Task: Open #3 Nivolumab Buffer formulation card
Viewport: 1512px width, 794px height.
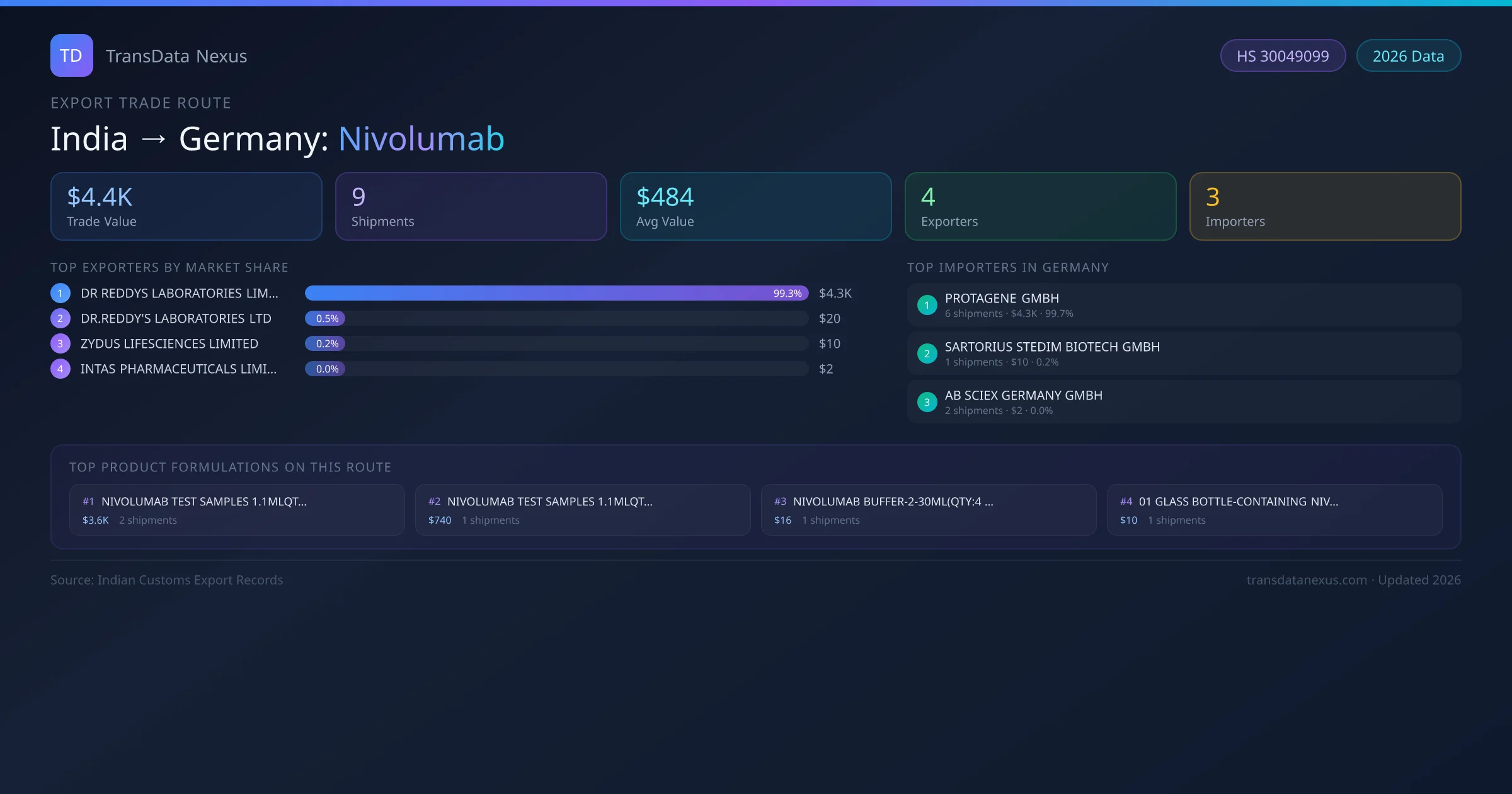Action: pyautogui.click(x=928, y=510)
